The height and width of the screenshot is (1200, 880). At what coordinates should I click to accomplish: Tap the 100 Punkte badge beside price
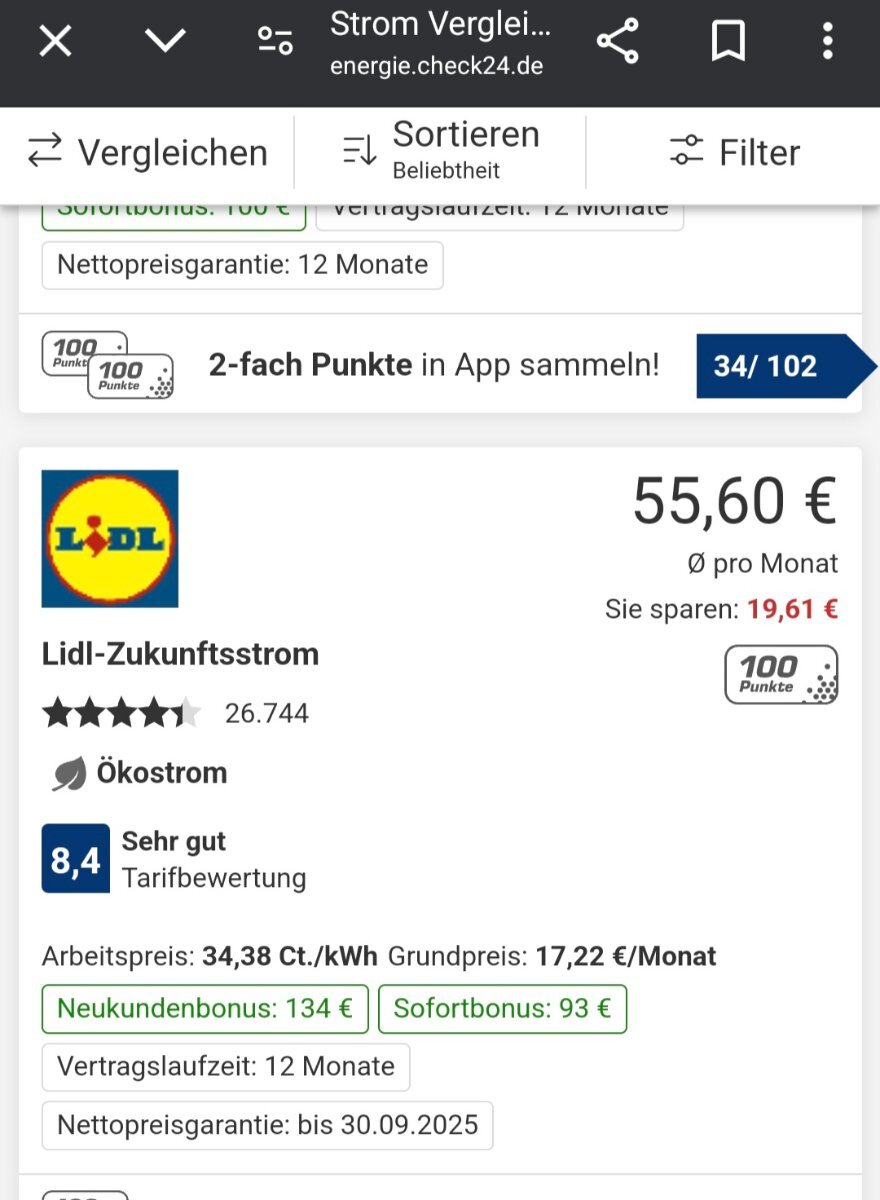tap(781, 674)
